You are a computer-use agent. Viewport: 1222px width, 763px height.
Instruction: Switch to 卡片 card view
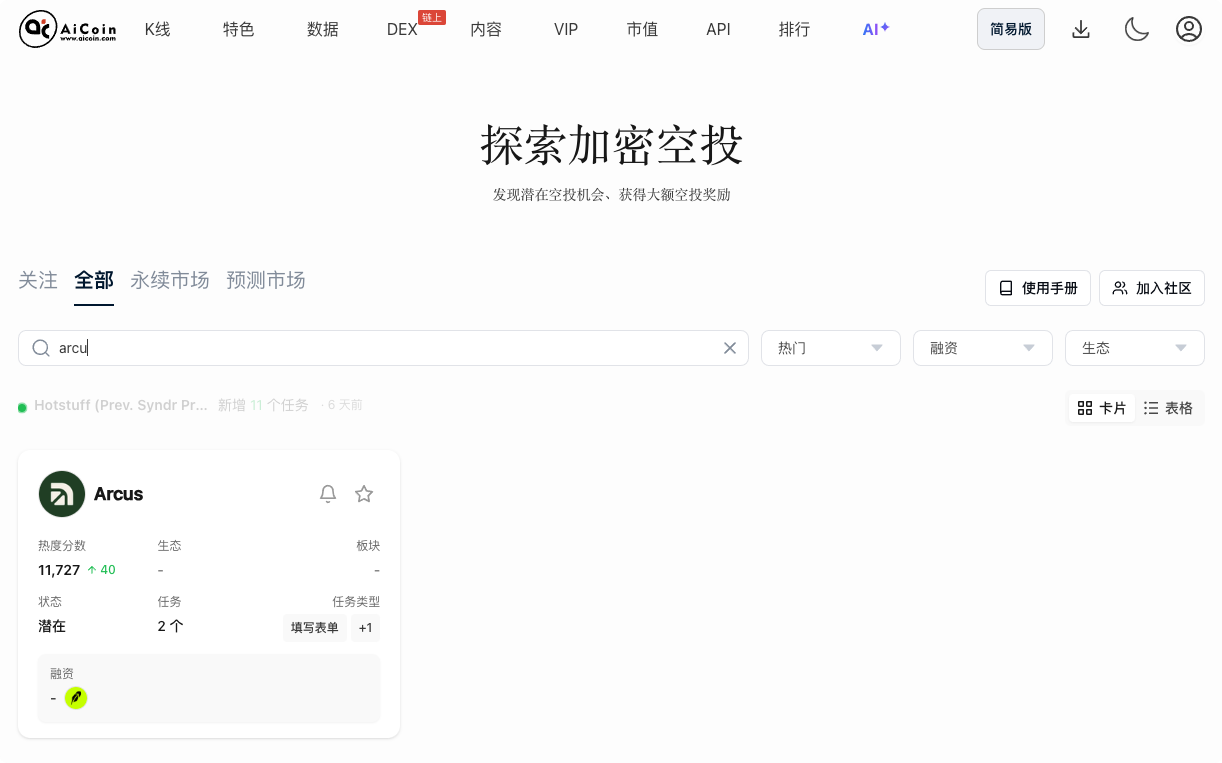tap(1102, 408)
